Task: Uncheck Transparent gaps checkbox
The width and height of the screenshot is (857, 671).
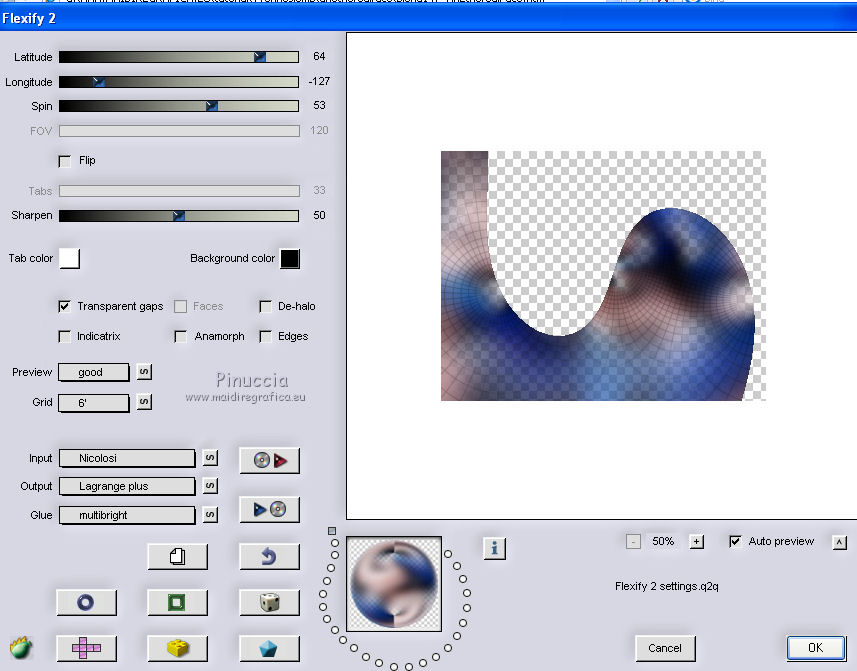Action: (x=64, y=306)
